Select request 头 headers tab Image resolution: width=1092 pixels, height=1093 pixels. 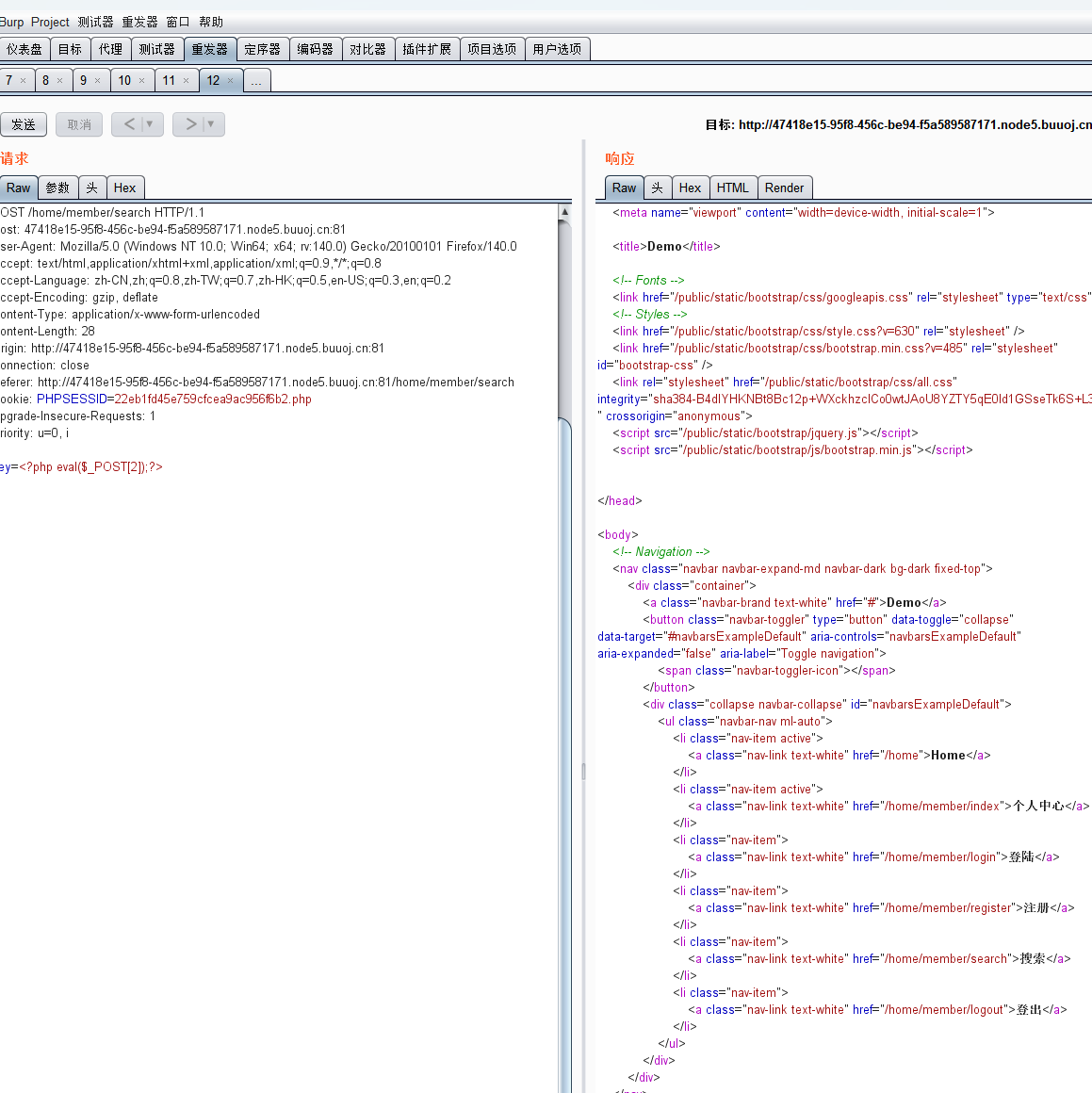tap(92, 188)
